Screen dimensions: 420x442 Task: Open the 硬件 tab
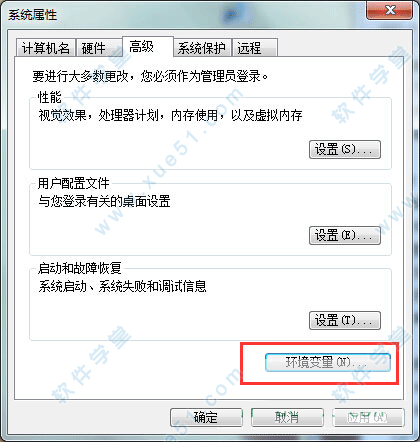(99, 48)
